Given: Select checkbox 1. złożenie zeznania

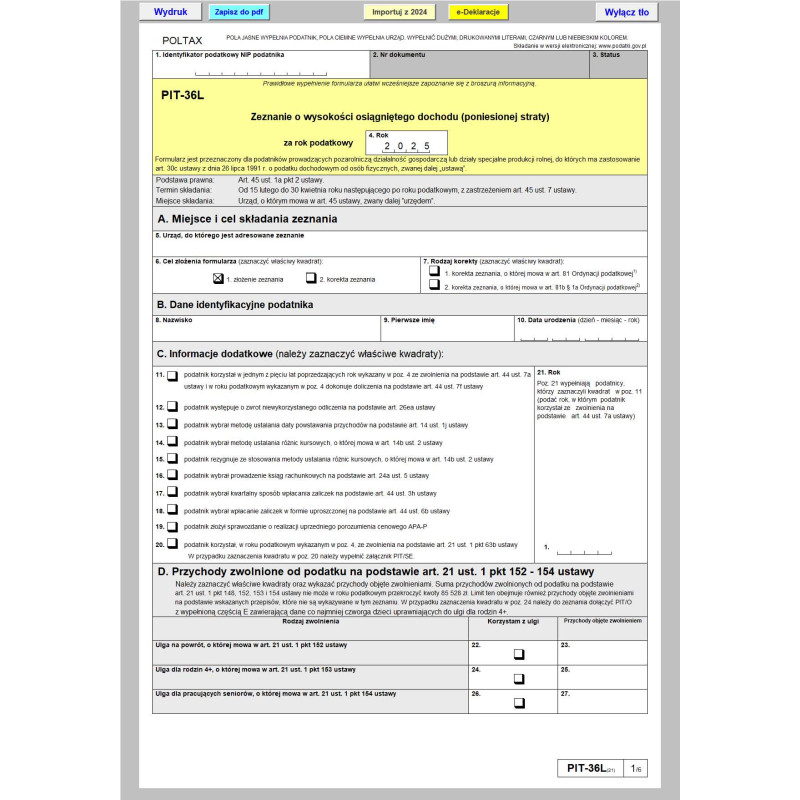Looking at the screenshot, I should point(218,279).
